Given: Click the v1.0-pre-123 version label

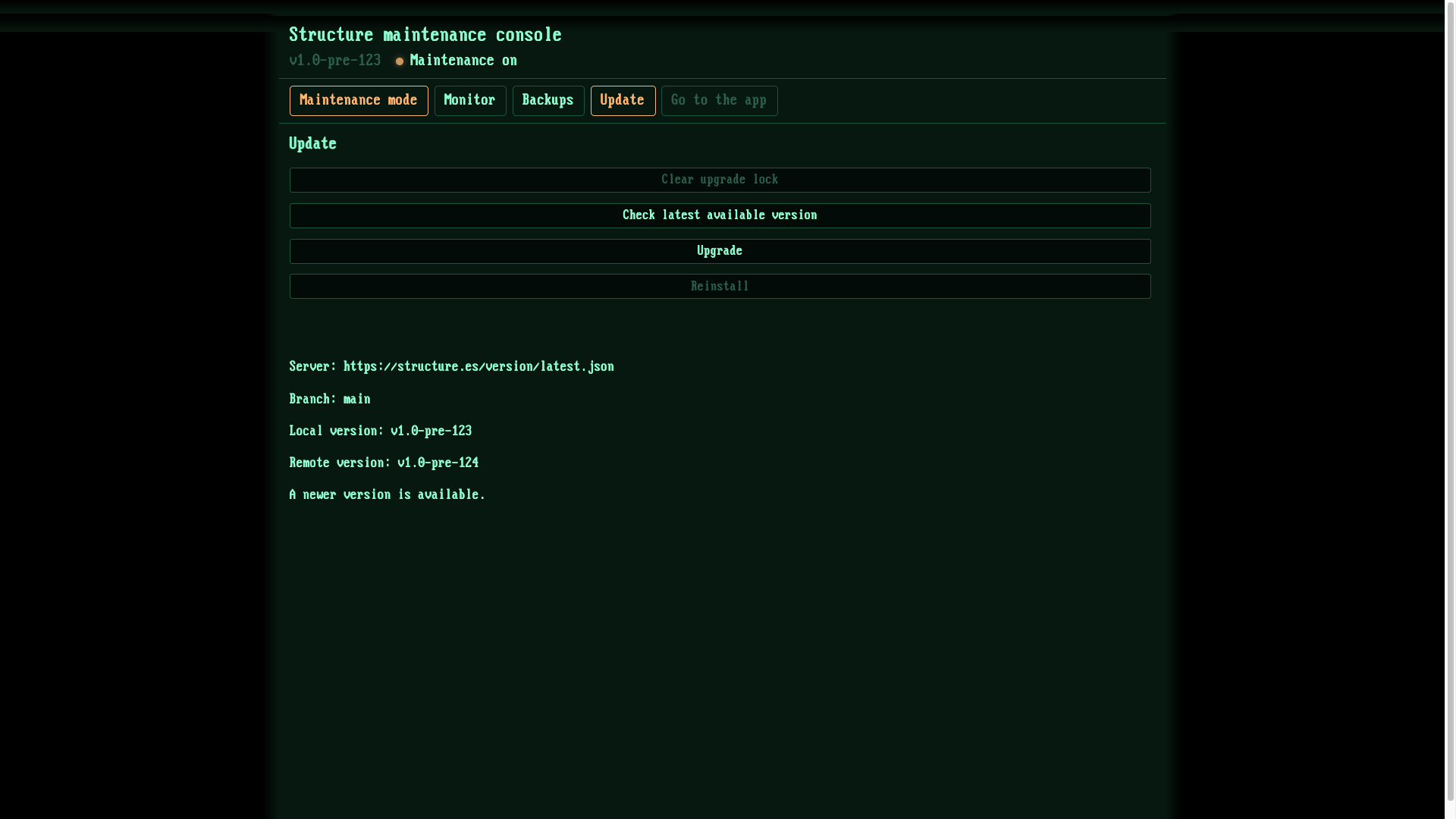Looking at the screenshot, I should [x=334, y=61].
